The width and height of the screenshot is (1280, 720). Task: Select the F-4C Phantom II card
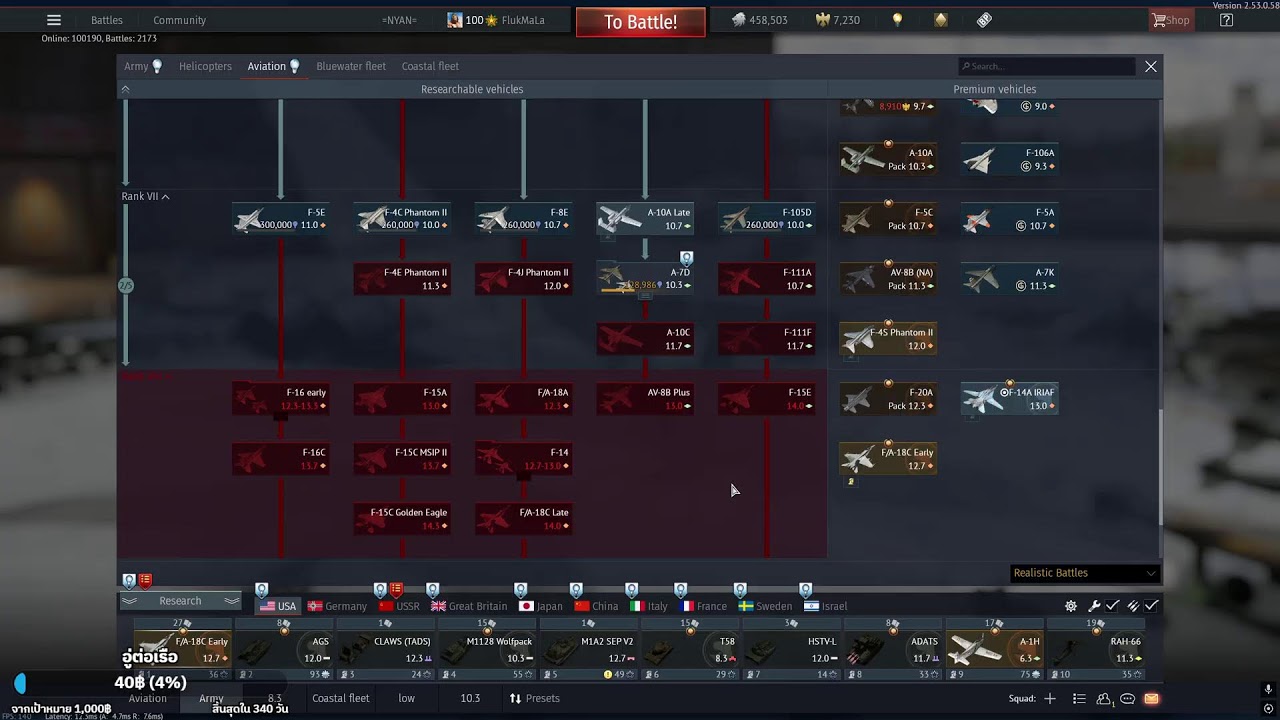402,219
